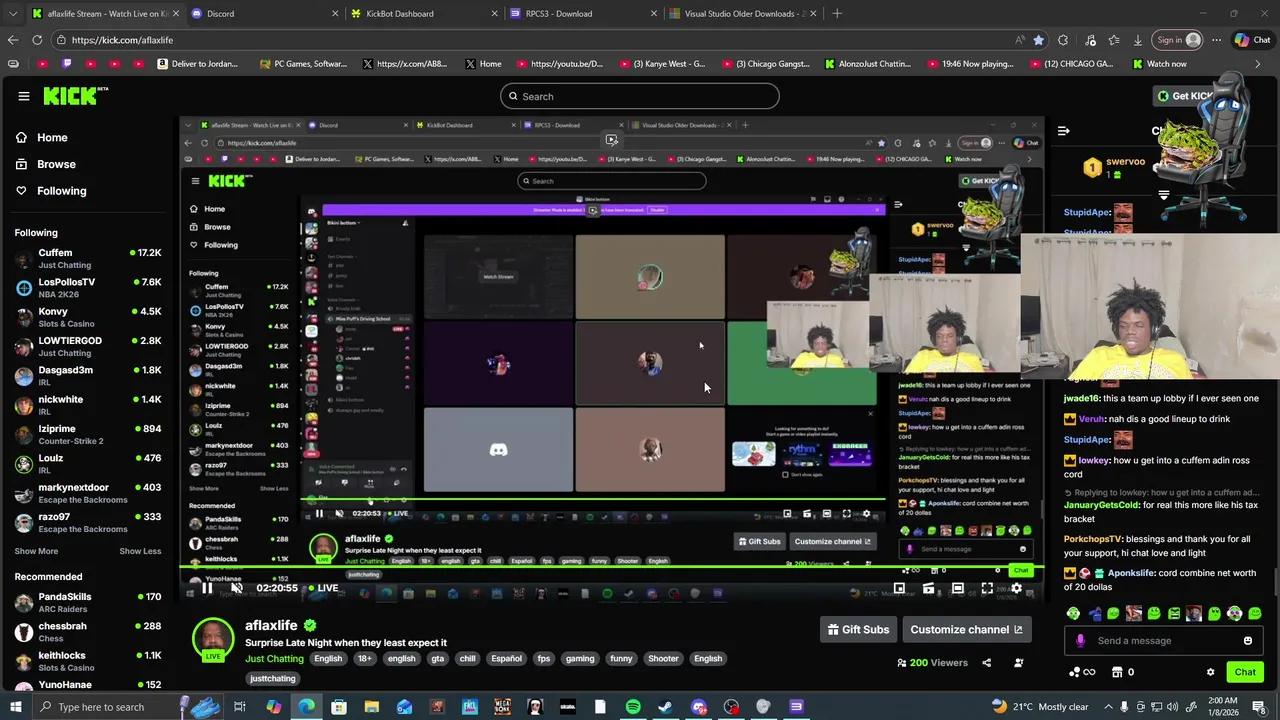Select PandaSkills under Recommended
Viewport: 1280px width, 720px height.
(x=88, y=602)
